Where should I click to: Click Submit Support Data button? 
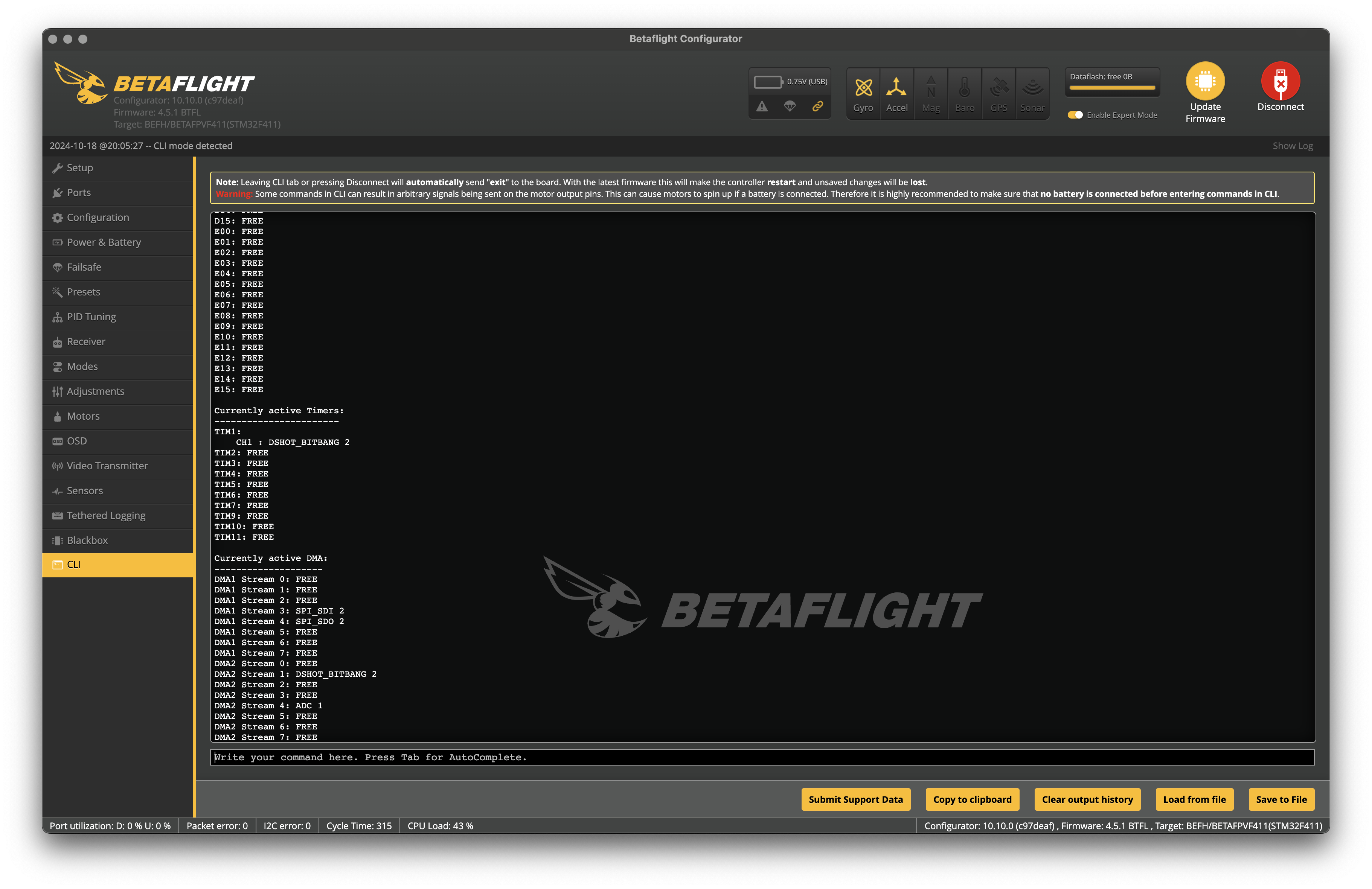855,799
